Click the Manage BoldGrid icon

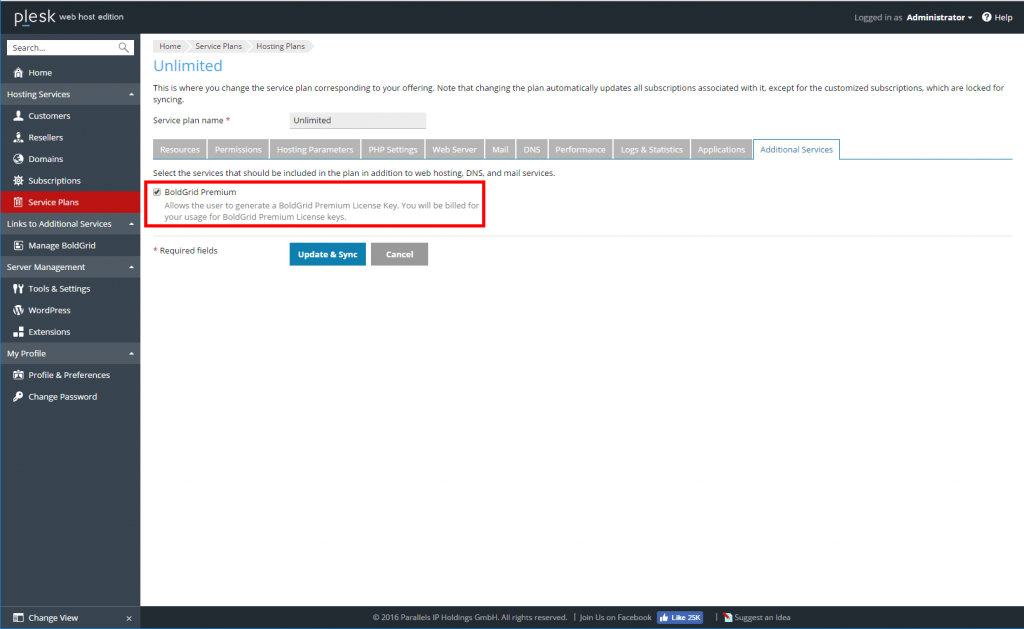[18, 246]
